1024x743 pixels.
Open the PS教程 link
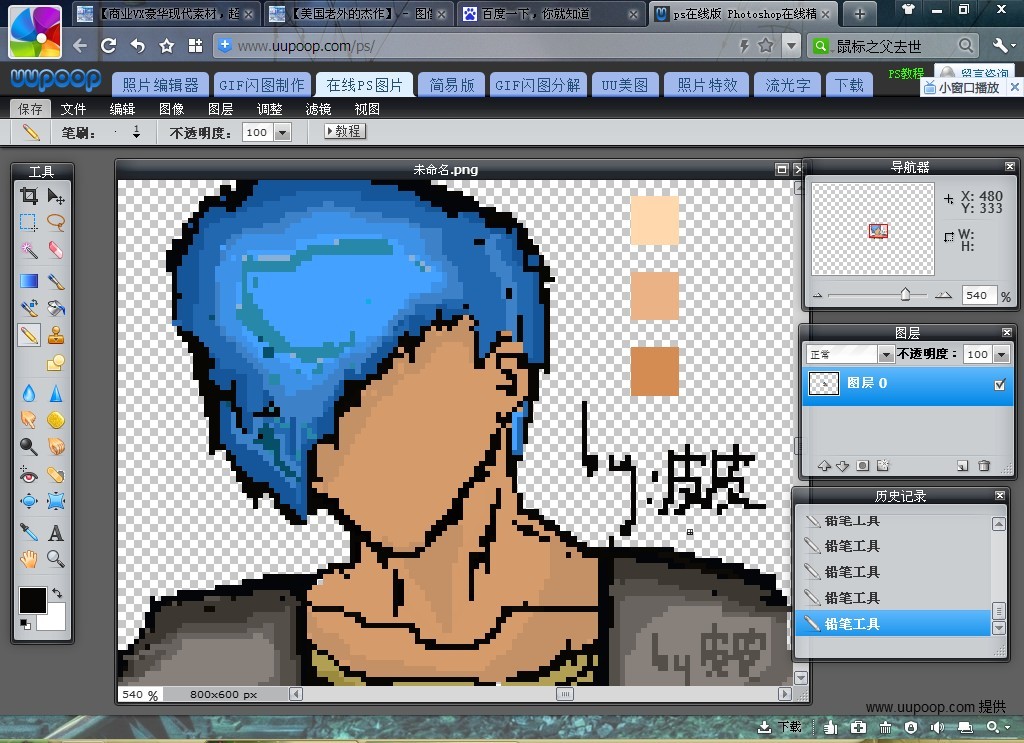(x=906, y=73)
